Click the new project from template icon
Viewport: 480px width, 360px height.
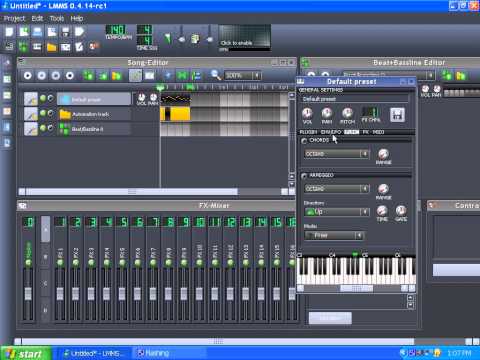click(x=24, y=32)
